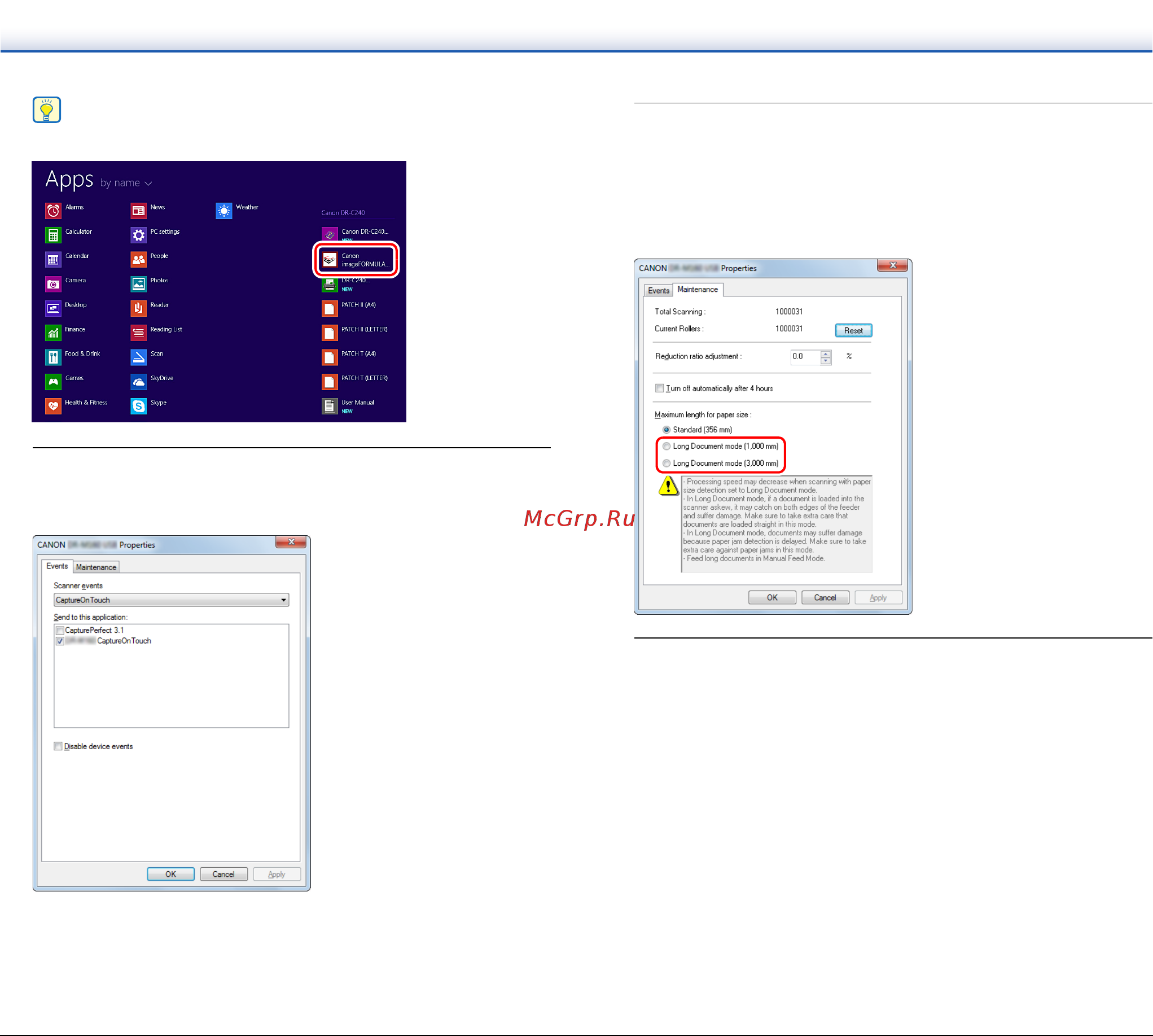The image size is (1153, 1036).
Task: Click the yellow warning icon in Maintenance
Action: click(668, 486)
